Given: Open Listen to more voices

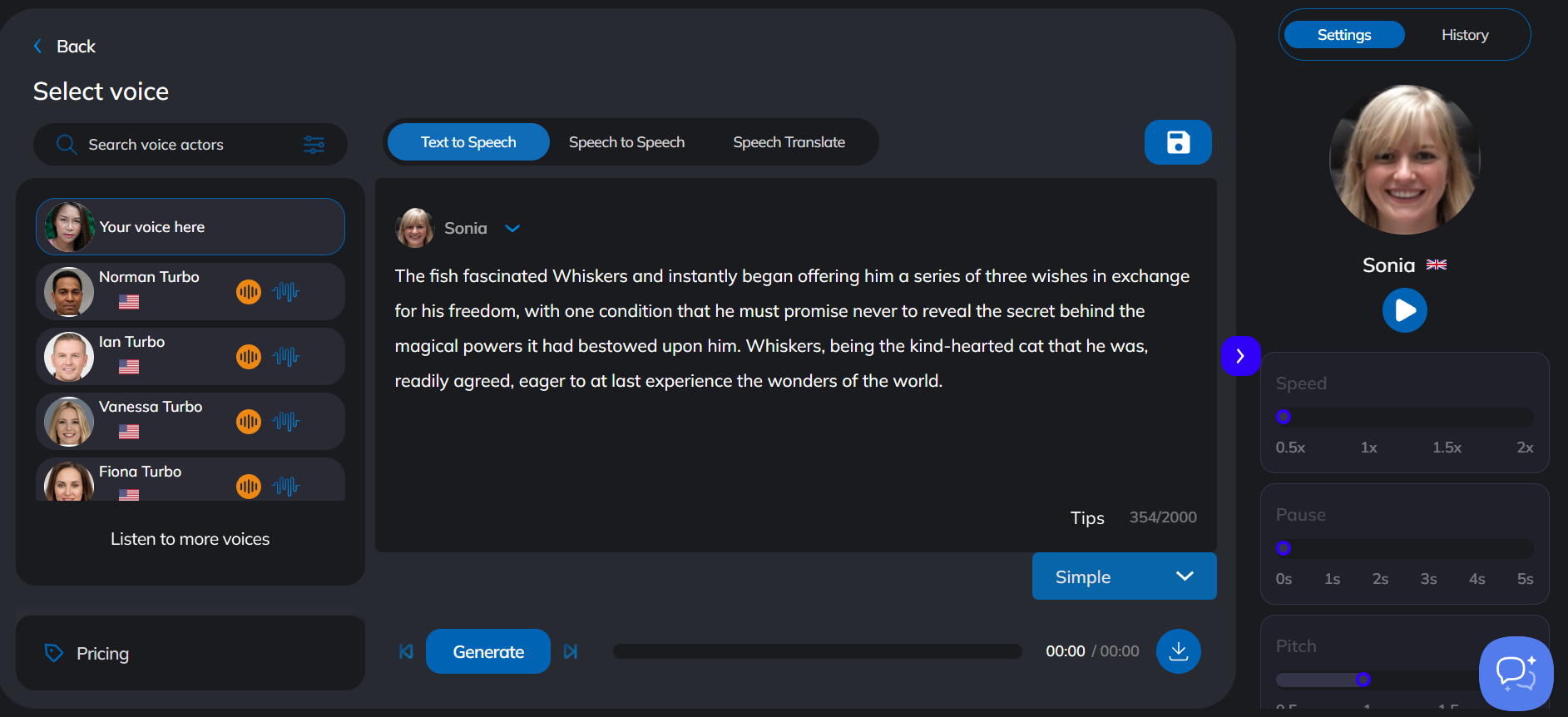Looking at the screenshot, I should click(190, 539).
